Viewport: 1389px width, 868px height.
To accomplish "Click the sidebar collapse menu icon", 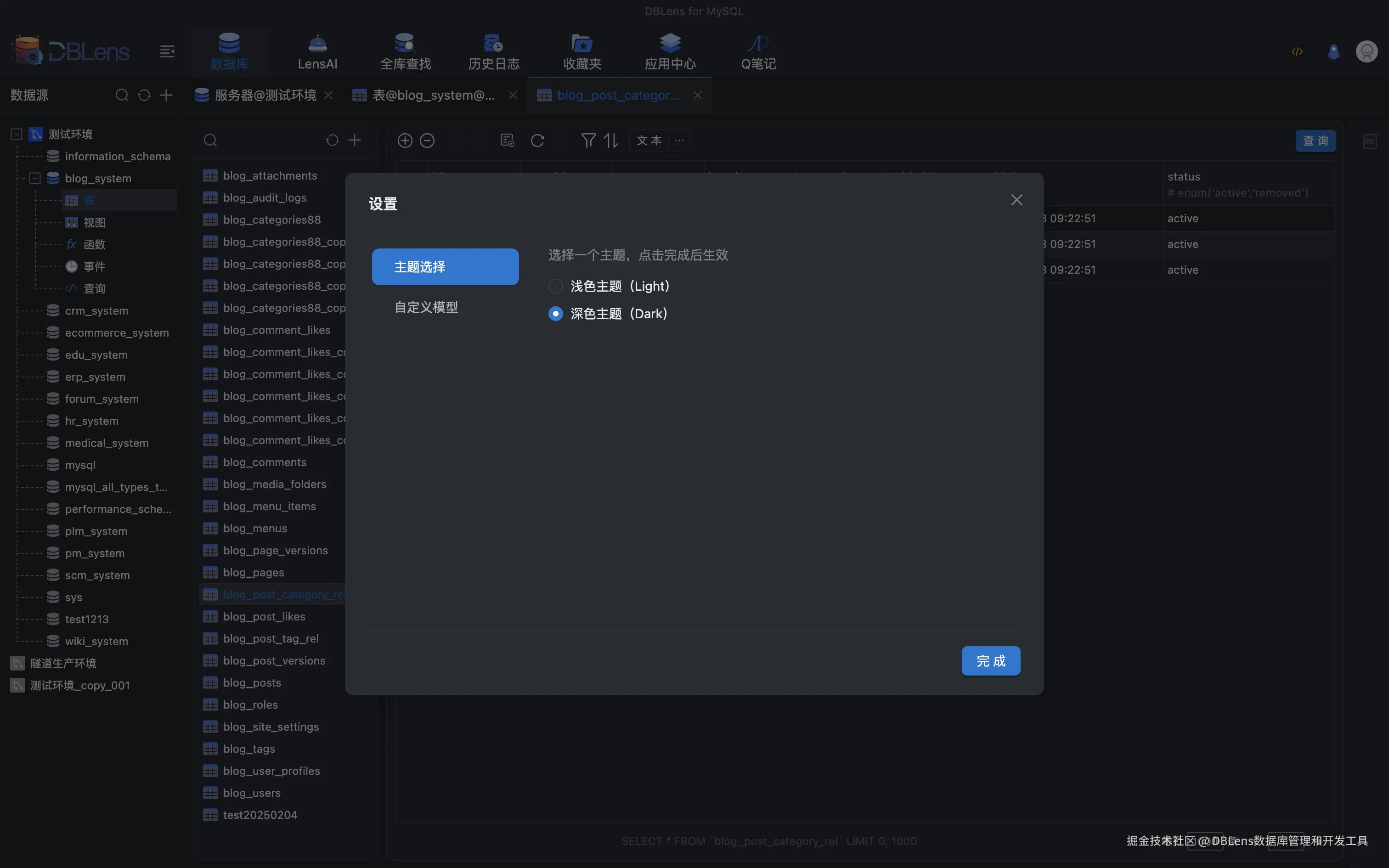I will point(167,51).
